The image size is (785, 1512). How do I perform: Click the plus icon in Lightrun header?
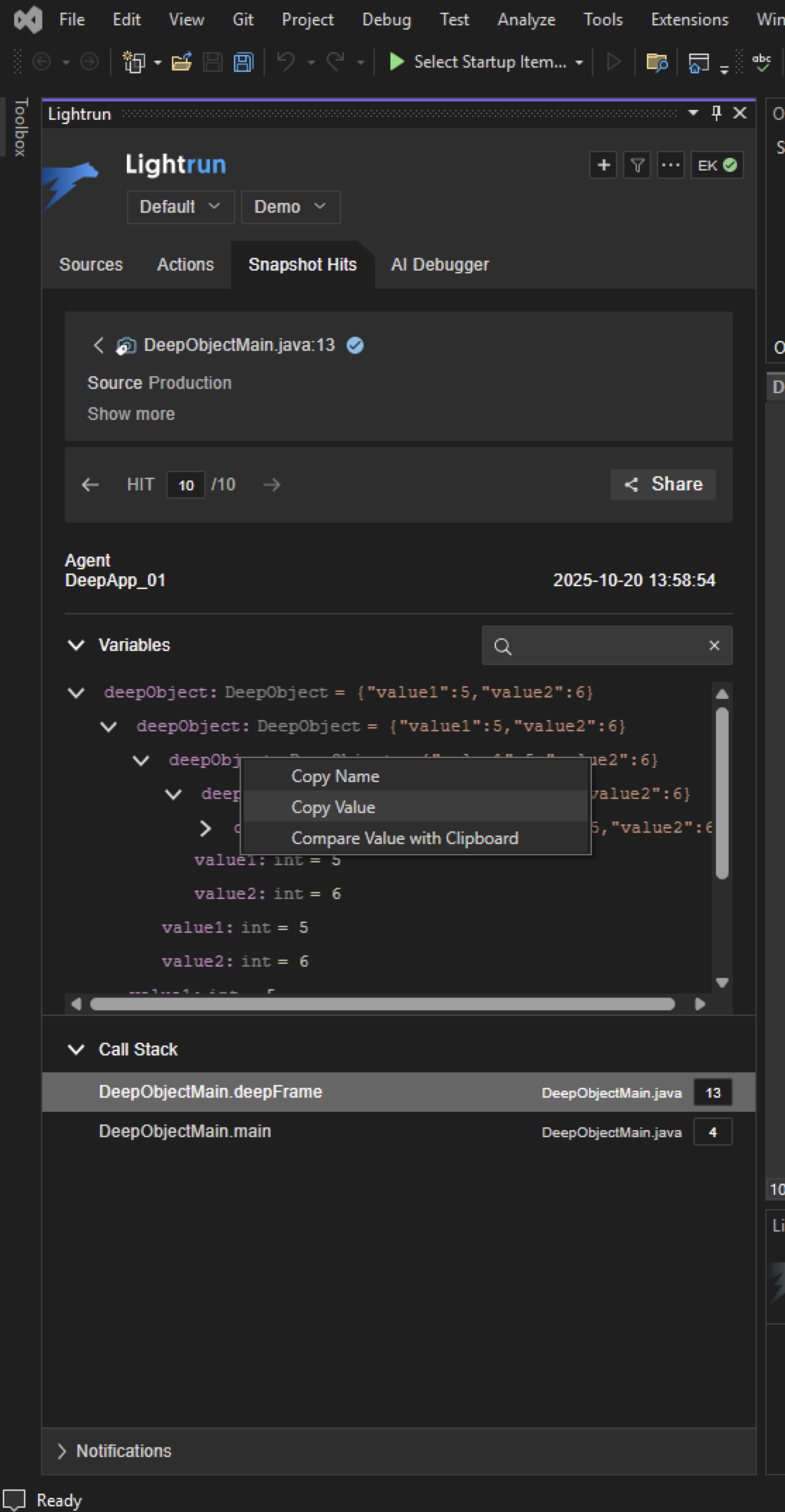[603, 166]
